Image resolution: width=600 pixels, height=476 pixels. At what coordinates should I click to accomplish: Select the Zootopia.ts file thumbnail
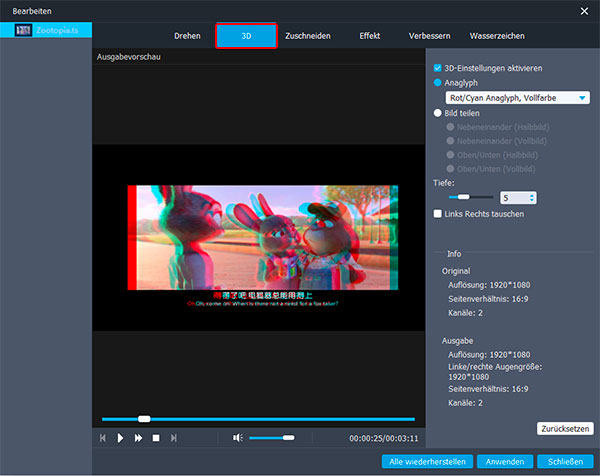(x=23, y=30)
